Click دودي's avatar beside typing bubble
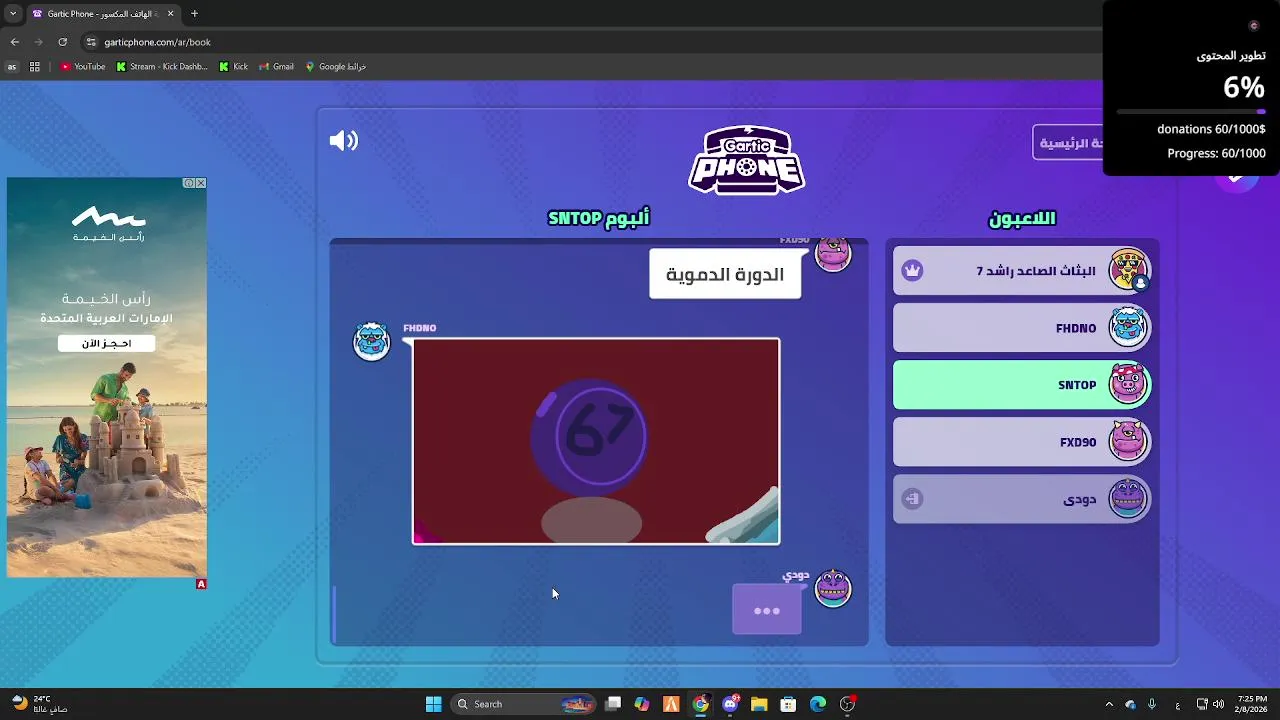The height and width of the screenshot is (720, 1280). (832, 588)
